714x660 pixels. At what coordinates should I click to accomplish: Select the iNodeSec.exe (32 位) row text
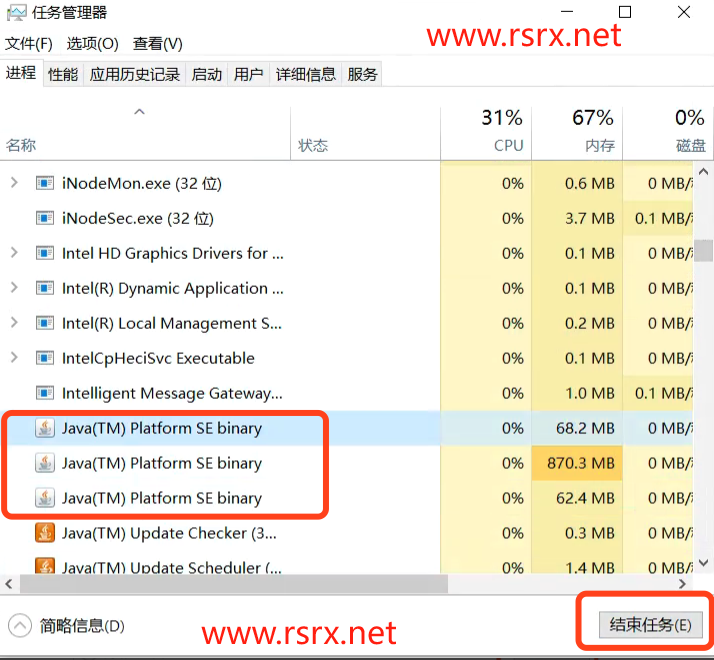coord(138,219)
